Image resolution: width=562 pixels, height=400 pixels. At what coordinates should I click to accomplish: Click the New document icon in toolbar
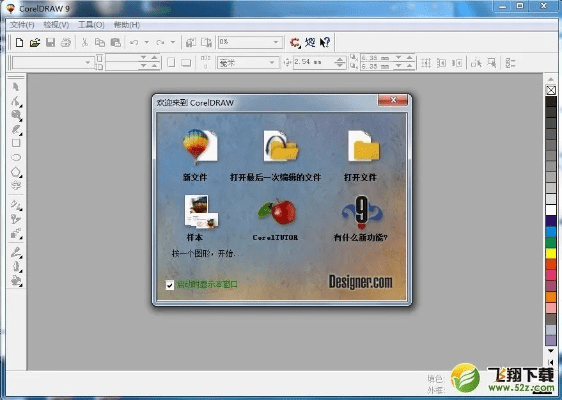(x=20, y=43)
